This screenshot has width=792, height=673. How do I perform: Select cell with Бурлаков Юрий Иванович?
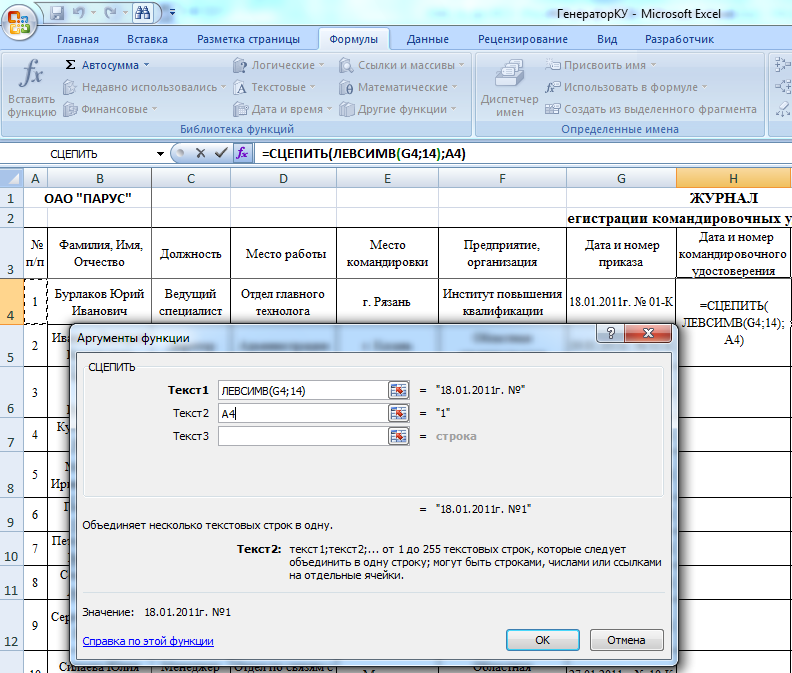click(100, 302)
